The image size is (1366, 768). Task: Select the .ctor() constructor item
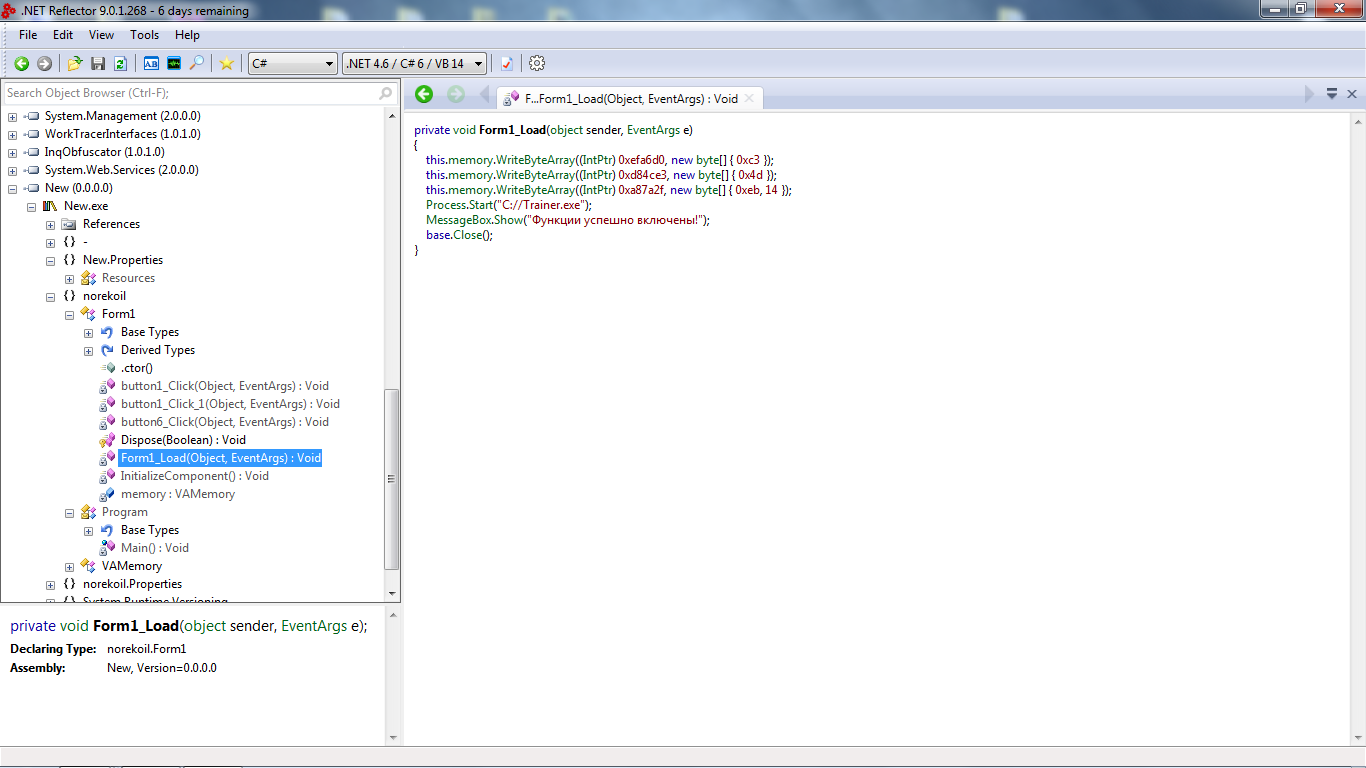tap(136, 368)
